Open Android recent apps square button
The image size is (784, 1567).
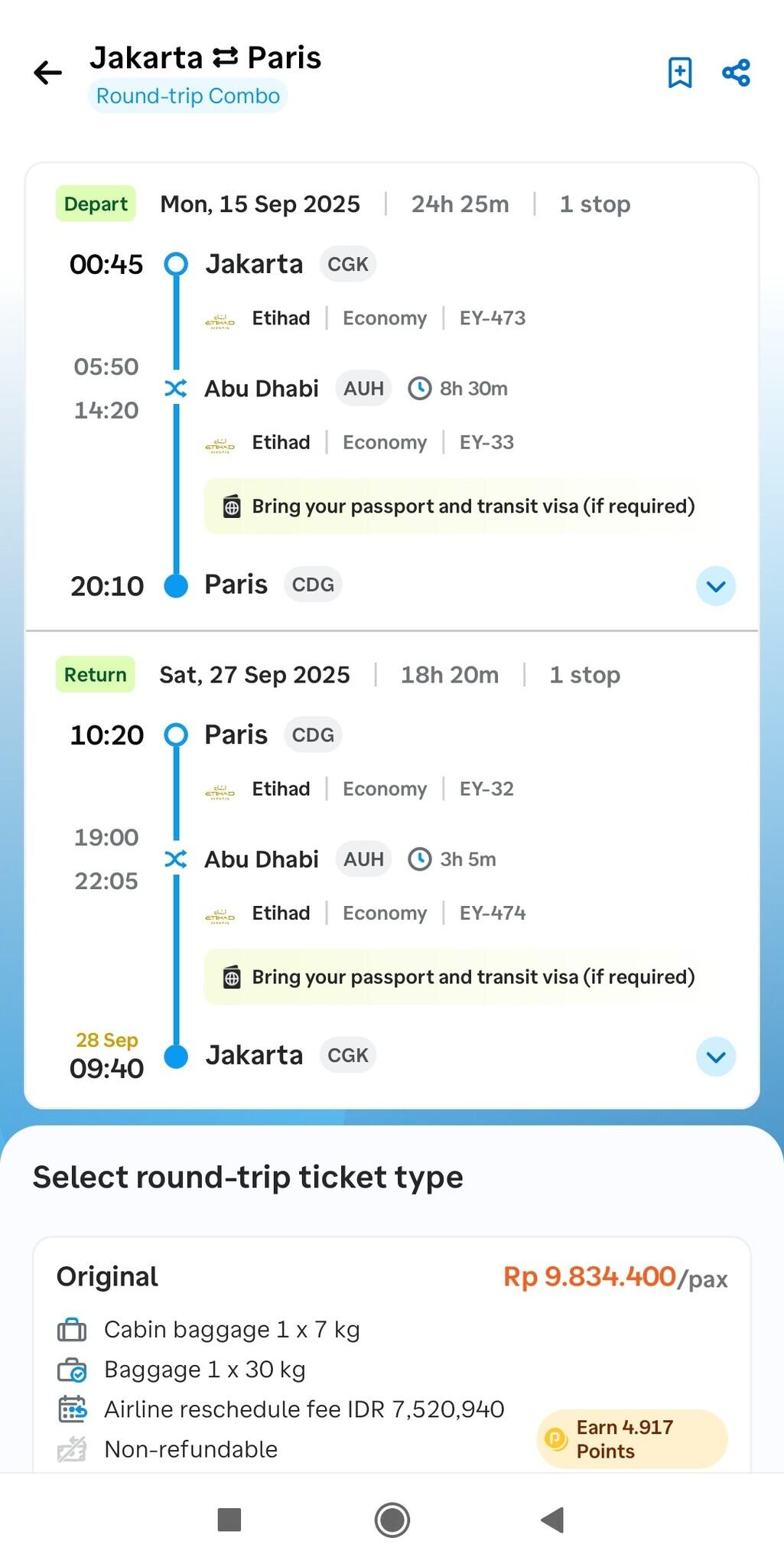click(229, 1520)
